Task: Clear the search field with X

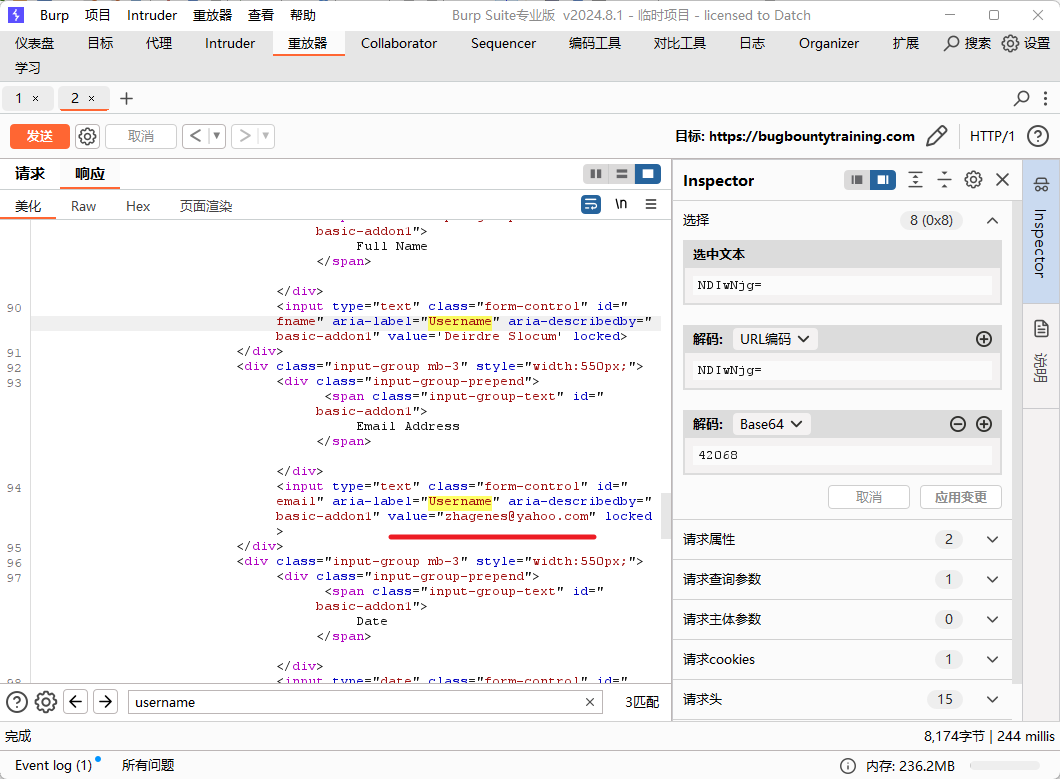Action: pos(589,702)
